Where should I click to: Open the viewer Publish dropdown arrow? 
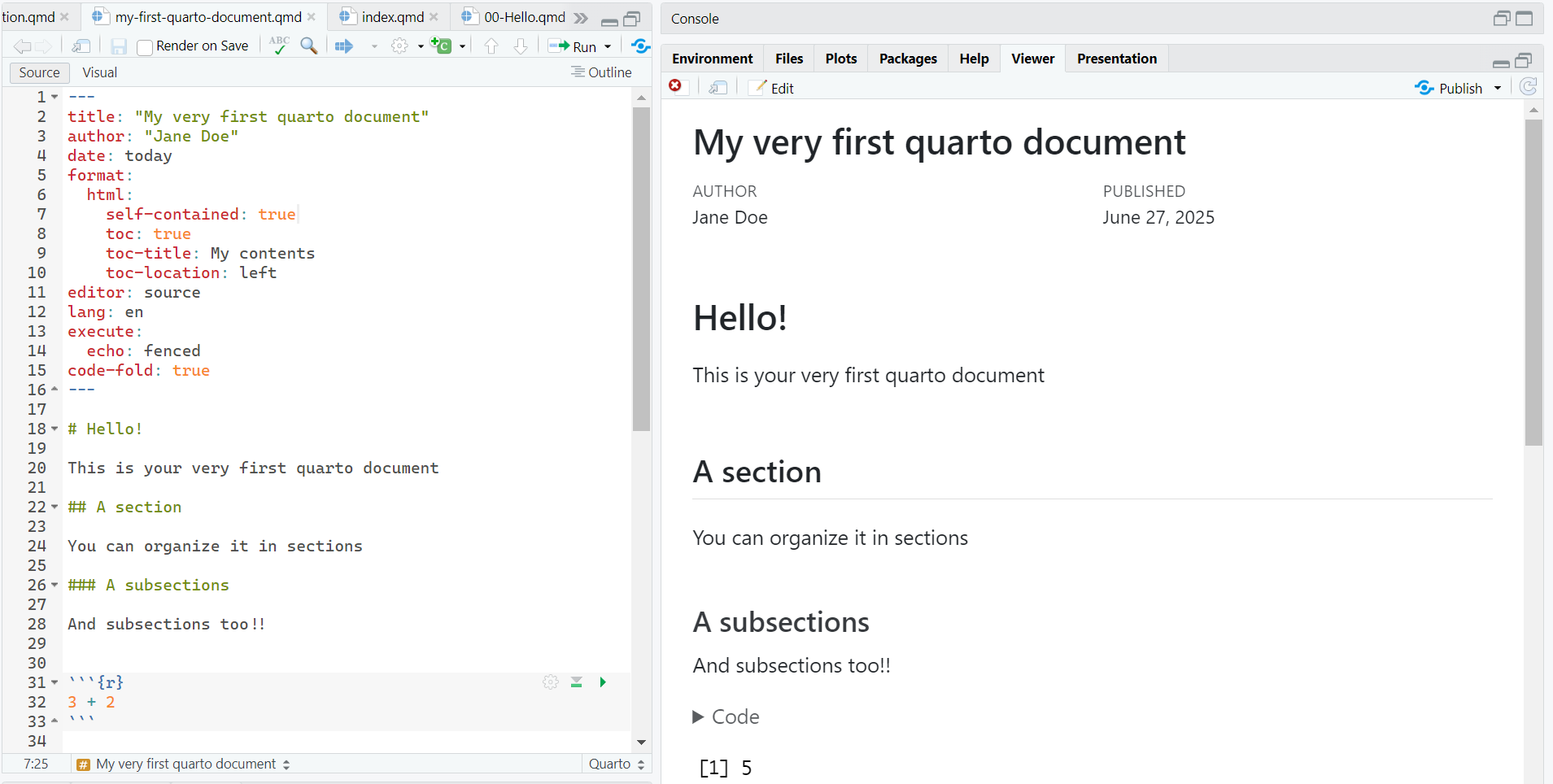pos(1498,88)
